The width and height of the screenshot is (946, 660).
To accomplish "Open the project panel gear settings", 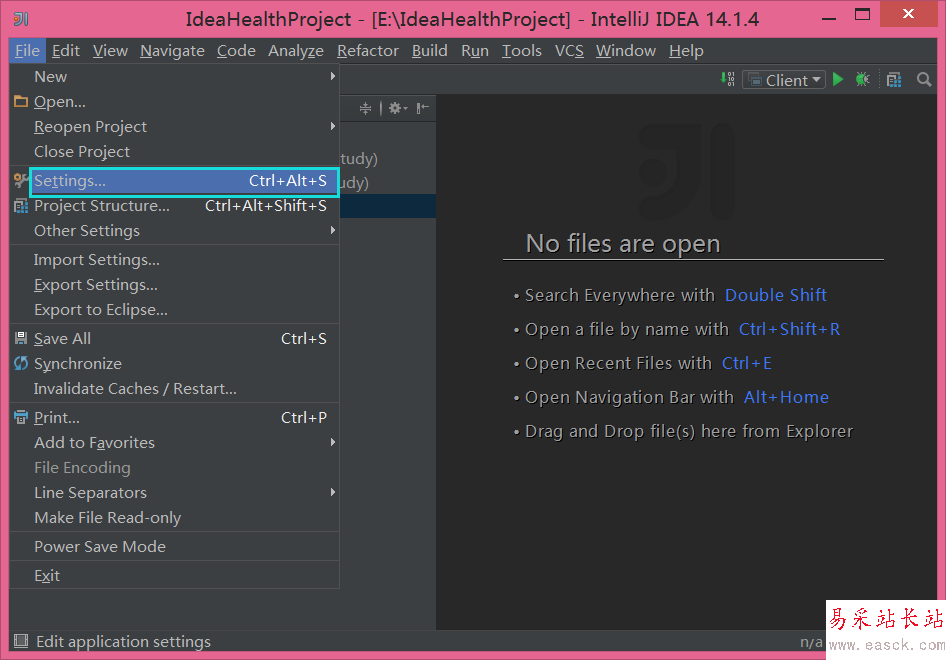I will click(395, 108).
